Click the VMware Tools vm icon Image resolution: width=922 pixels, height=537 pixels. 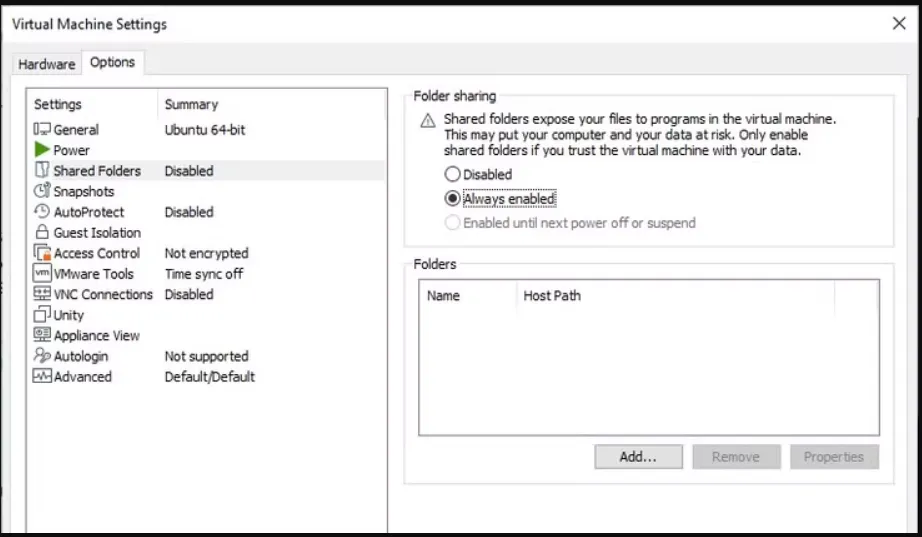pyautogui.click(x=42, y=274)
